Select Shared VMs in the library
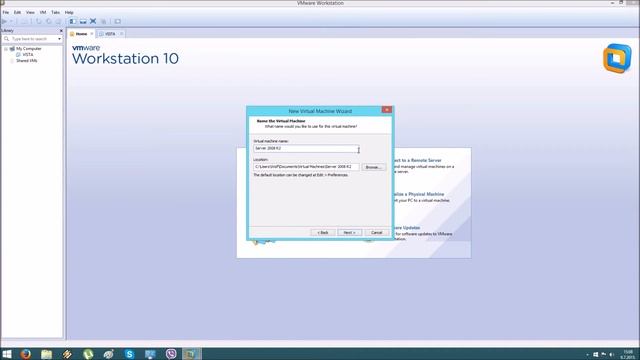The image size is (640, 360). point(27,60)
